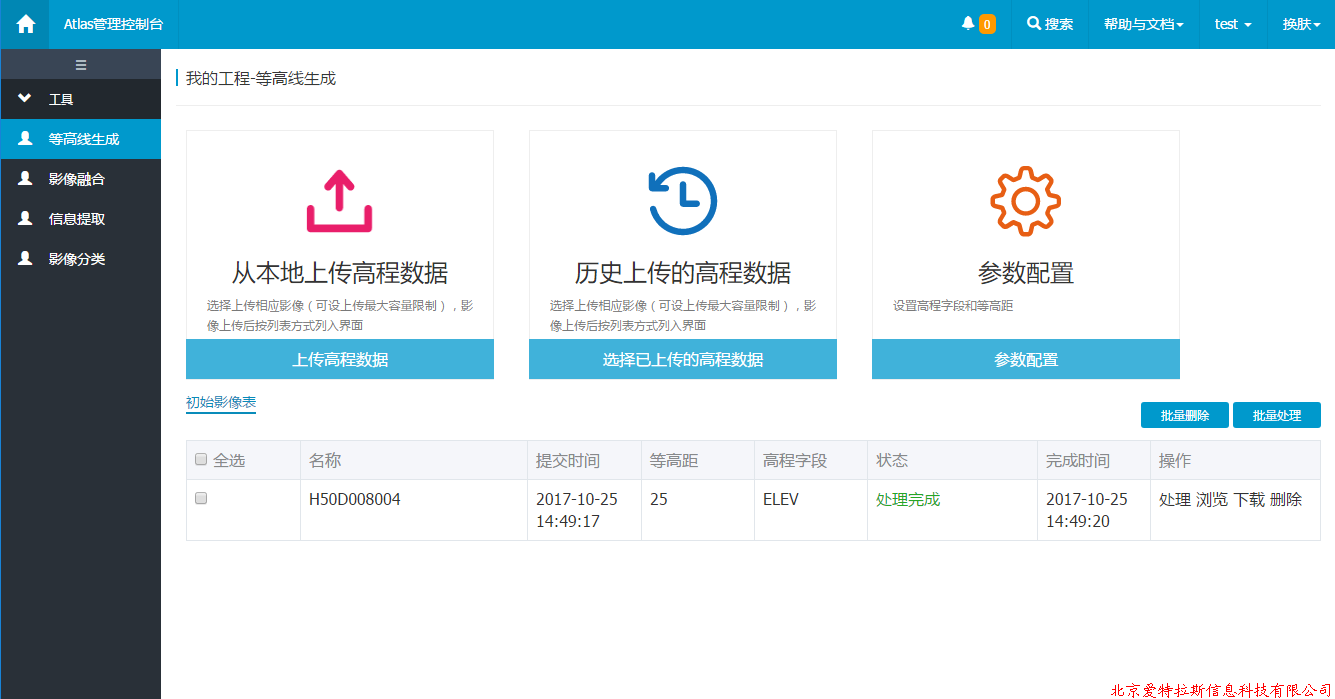Viewport: 1335px width, 699px height.
Task: Click the pink upload arrow icon
Action: point(339,201)
